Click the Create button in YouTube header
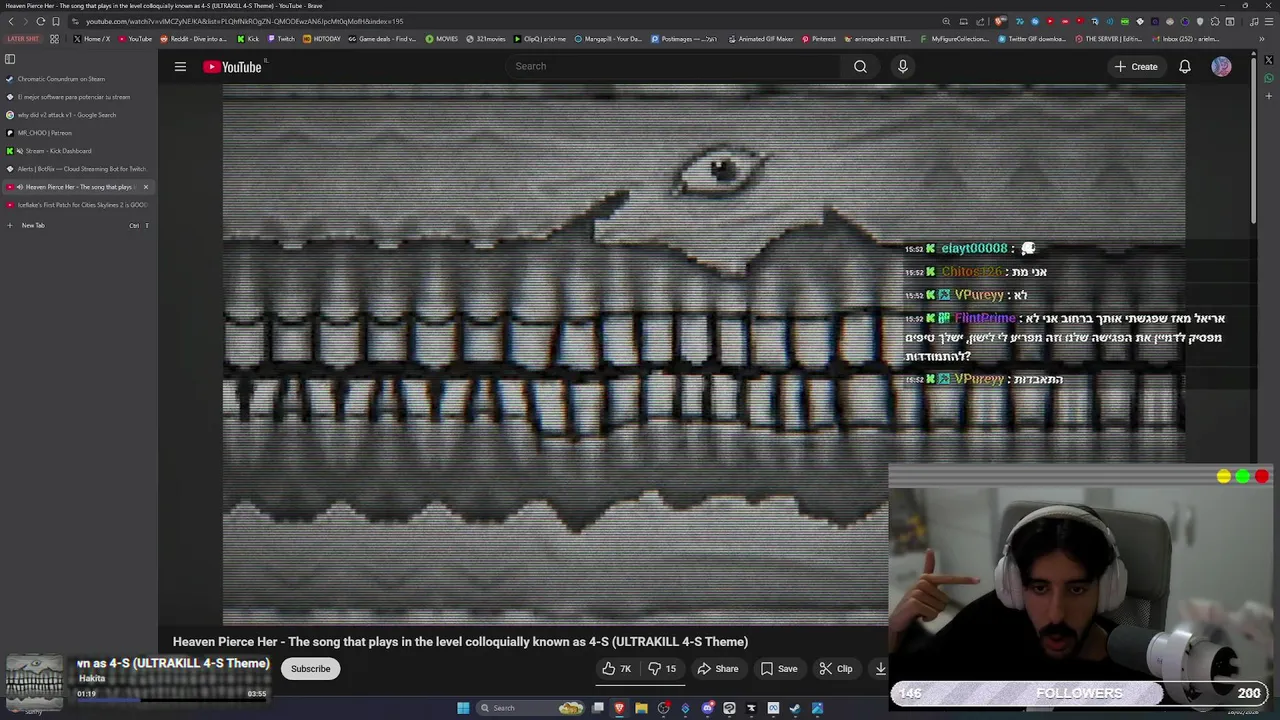Viewport: 1280px width, 720px height. [x=1136, y=67]
